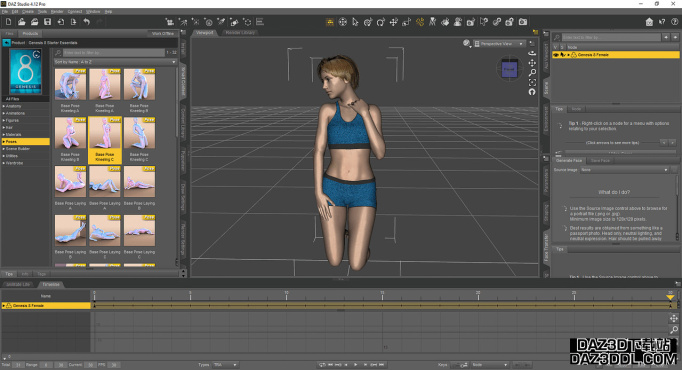This screenshot has height=370, width=682.
Task: Switch to the Files tab
Action: (9, 33)
